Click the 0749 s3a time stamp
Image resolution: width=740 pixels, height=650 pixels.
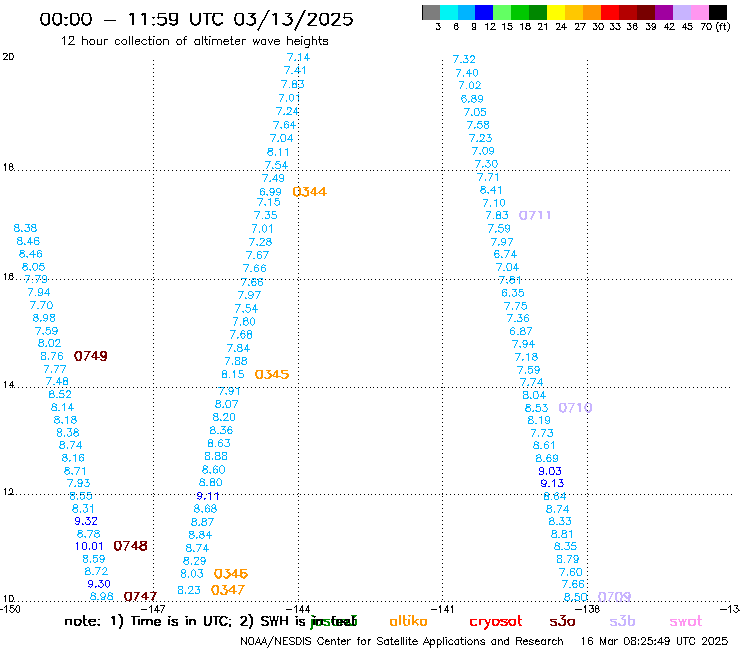pyautogui.click(x=91, y=356)
